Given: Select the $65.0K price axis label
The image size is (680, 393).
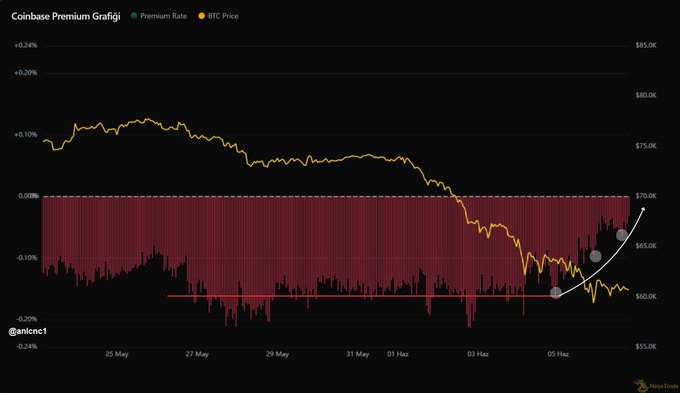Looking at the screenshot, I should click(x=646, y=246).
